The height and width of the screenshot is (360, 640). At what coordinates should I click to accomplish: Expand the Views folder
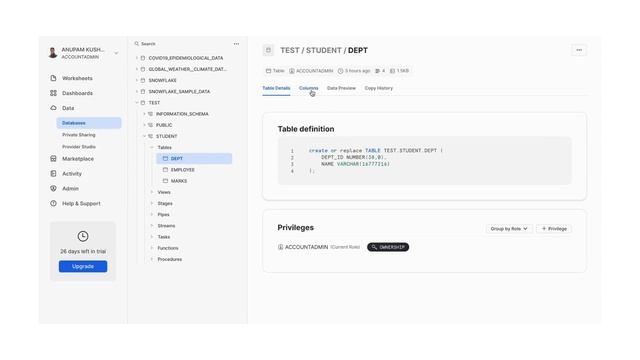pos(151,192)
